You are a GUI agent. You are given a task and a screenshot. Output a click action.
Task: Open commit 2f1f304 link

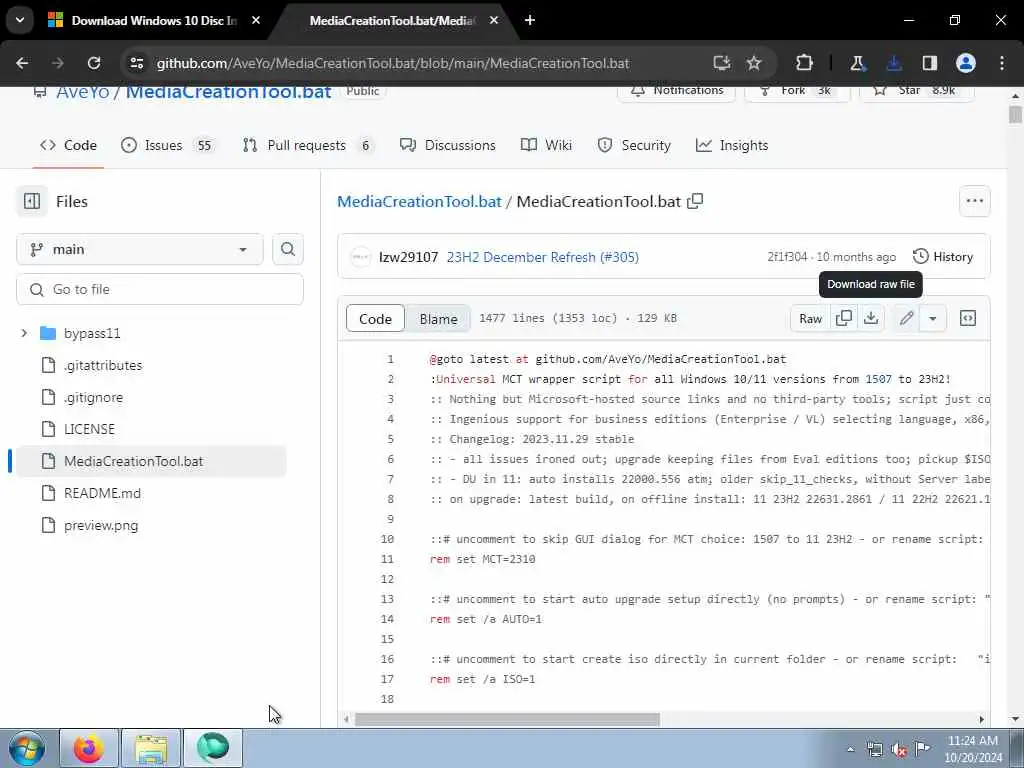[787, 257]
